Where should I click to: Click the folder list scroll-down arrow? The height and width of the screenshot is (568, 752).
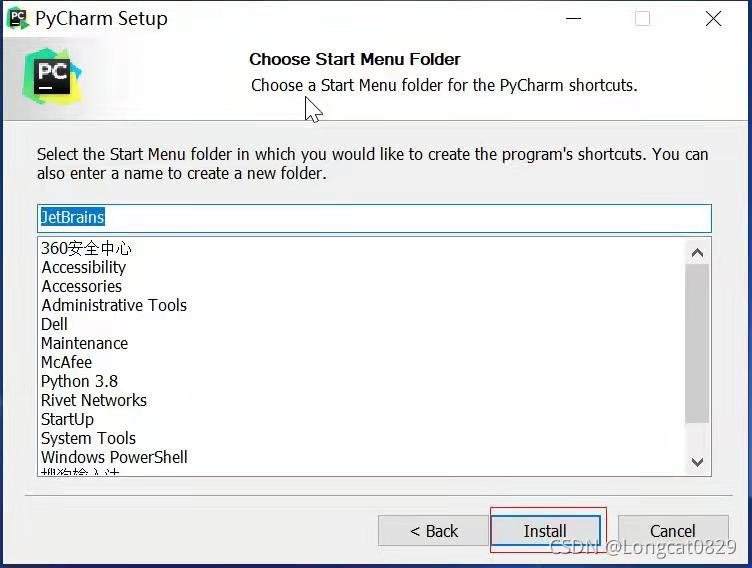point(697,462)
